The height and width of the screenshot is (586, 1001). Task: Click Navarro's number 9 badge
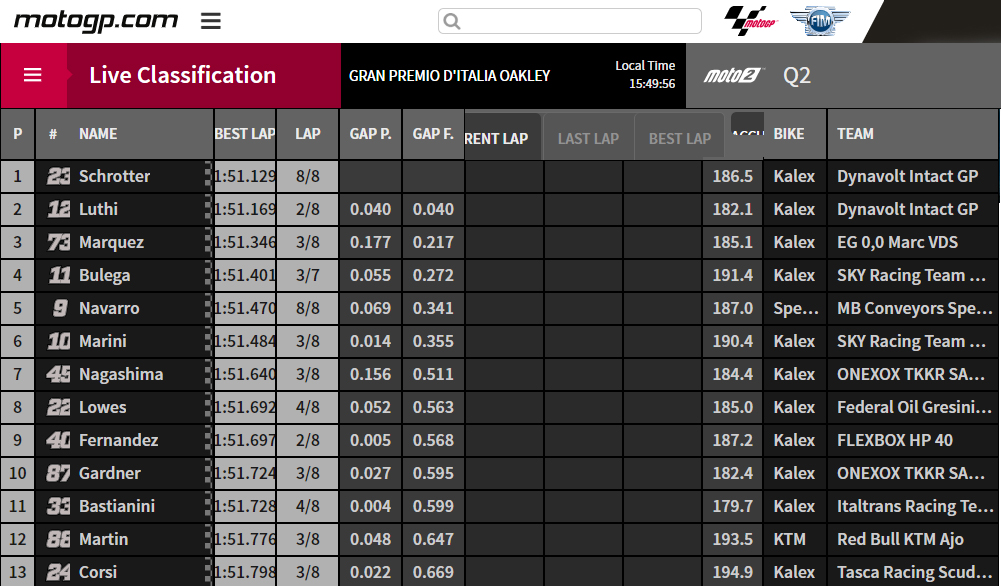point(59,308)
